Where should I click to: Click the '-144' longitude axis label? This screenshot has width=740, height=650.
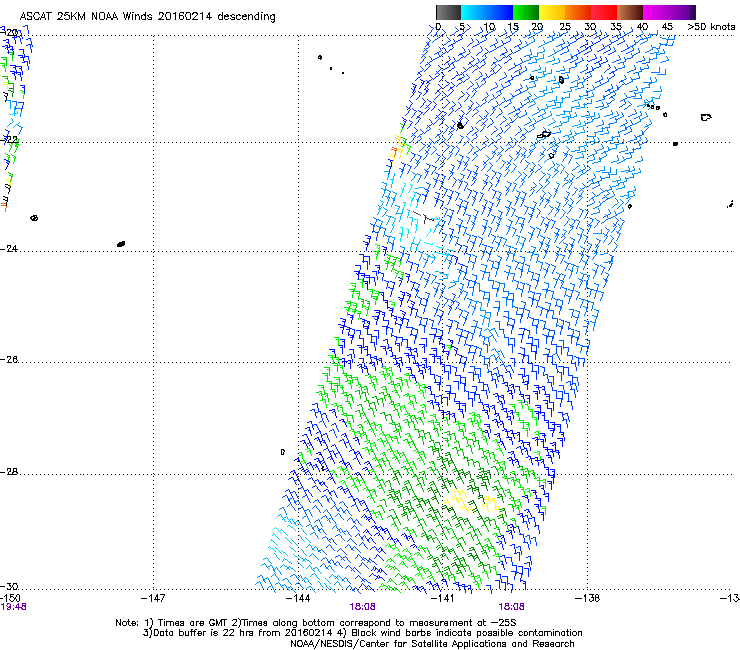coord(298,598)
